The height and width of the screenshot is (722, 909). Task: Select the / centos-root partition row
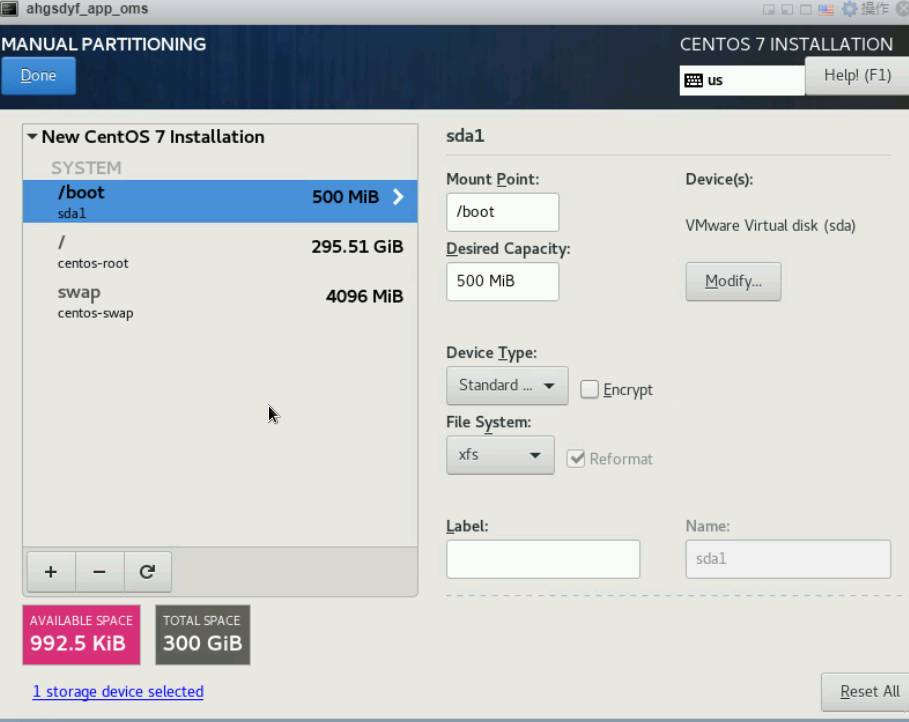(220, 251)
